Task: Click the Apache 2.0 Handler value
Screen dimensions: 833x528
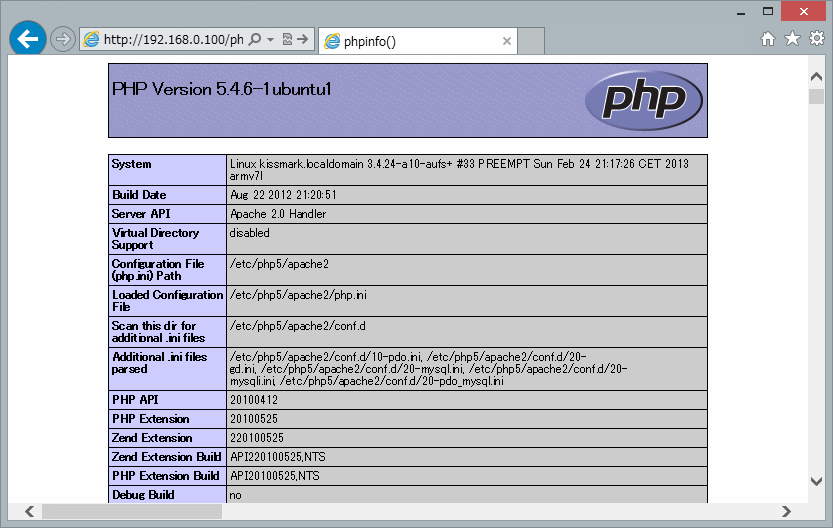Action: (x=278, y=214)
